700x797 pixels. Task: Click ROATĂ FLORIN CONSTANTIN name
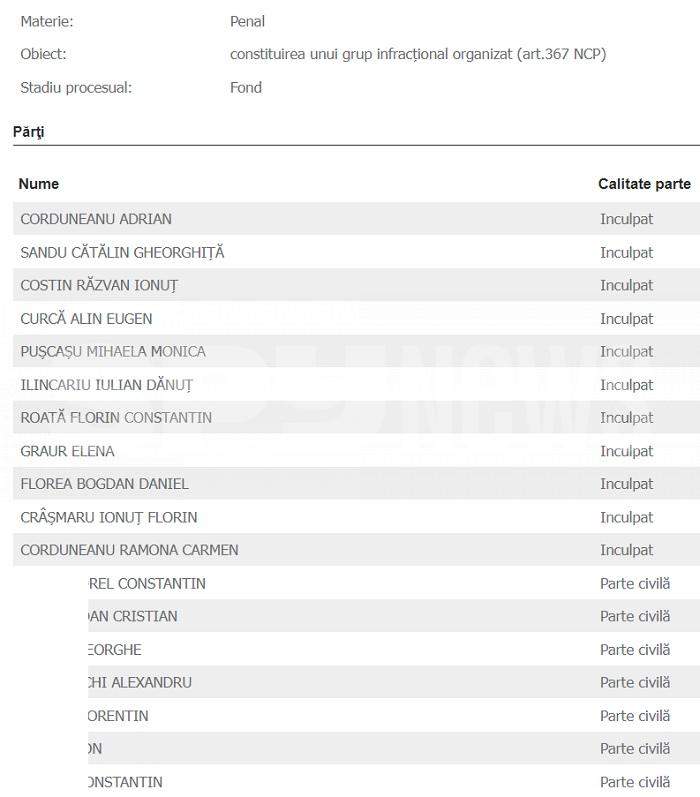pyautogui.click(x=116, y=418)
